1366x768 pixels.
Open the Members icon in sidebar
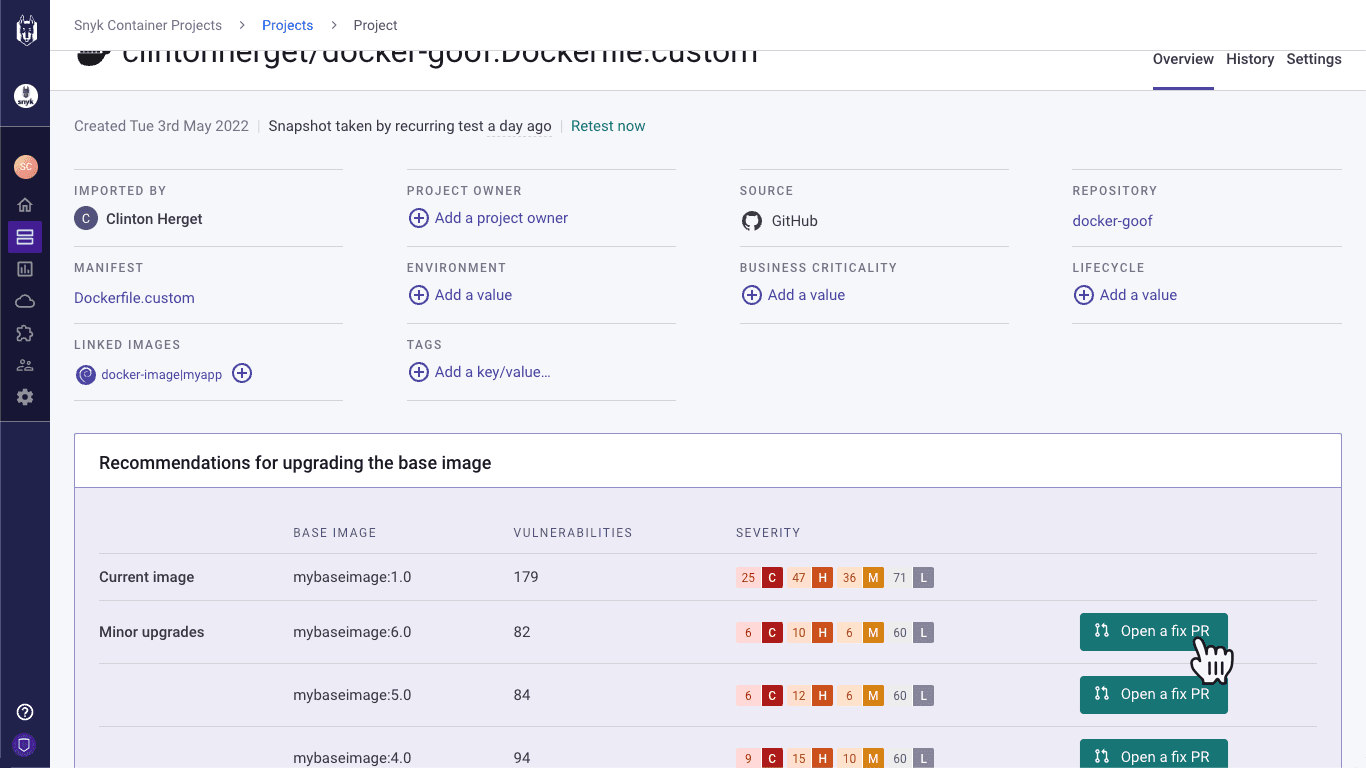(x=25, y=365)
